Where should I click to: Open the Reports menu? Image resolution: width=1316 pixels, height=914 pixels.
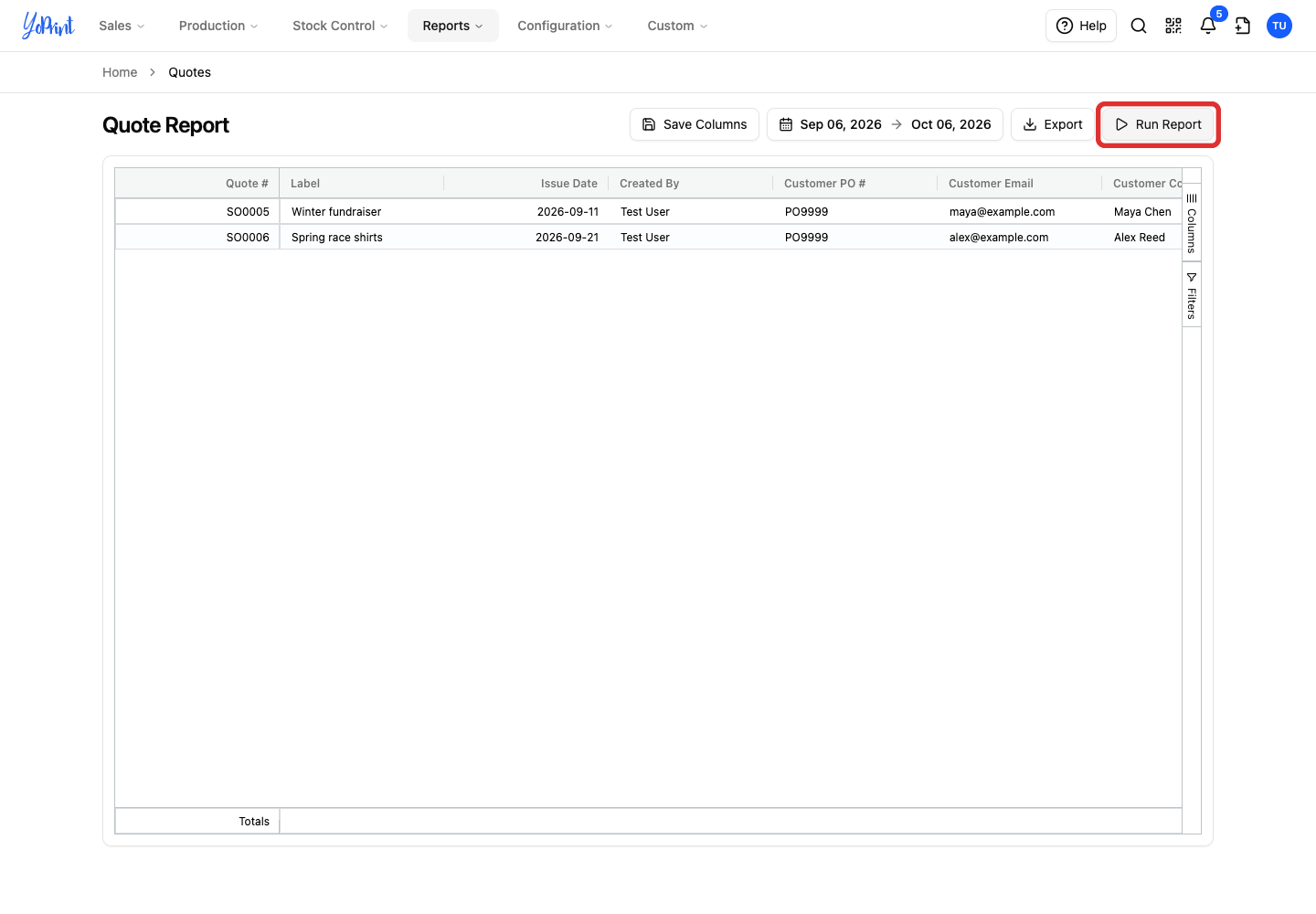pos(453,26)
